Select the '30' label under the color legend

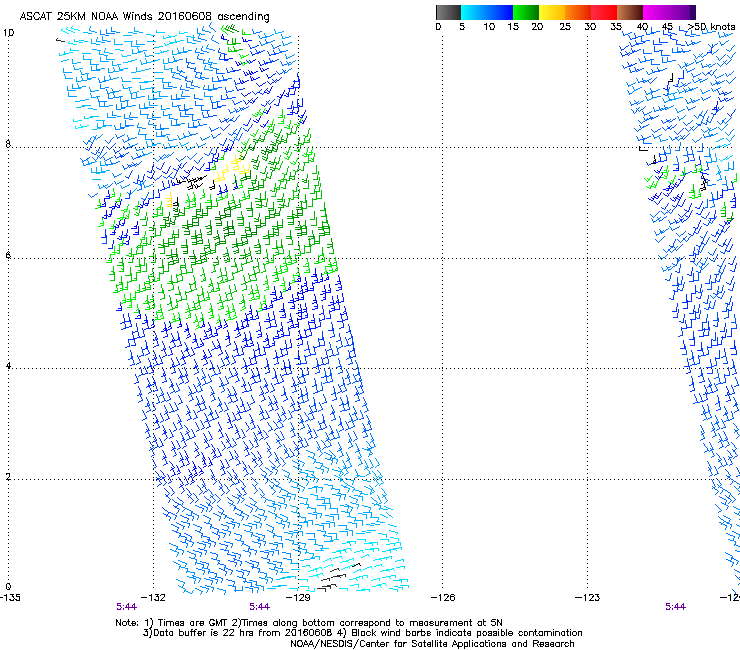(x=590, y=27)
